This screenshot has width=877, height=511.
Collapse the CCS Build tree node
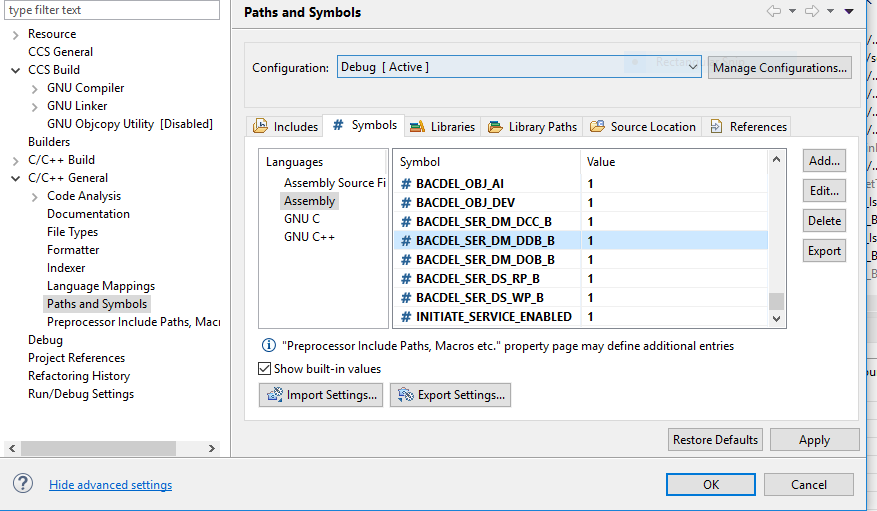pos(16,70)
